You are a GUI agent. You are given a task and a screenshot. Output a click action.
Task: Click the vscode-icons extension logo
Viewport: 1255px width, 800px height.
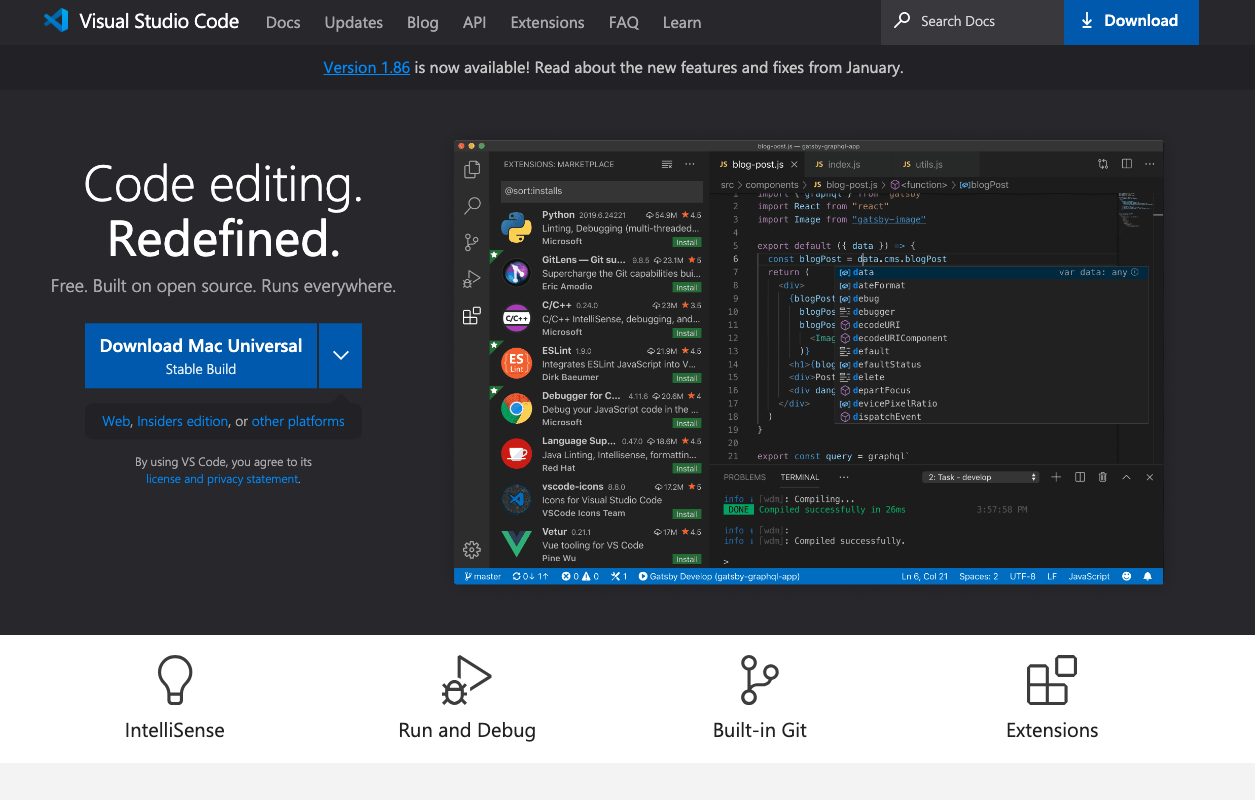tap(516, 499)
